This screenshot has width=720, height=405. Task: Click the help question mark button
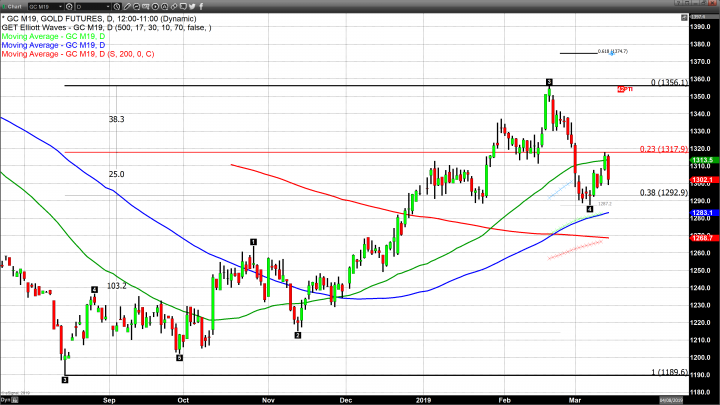(678, 3)
